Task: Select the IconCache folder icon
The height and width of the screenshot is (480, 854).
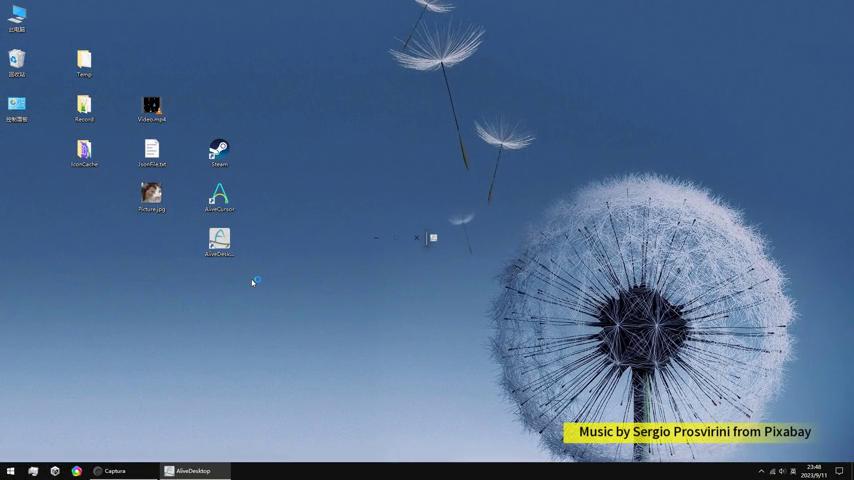Action: 84,150
